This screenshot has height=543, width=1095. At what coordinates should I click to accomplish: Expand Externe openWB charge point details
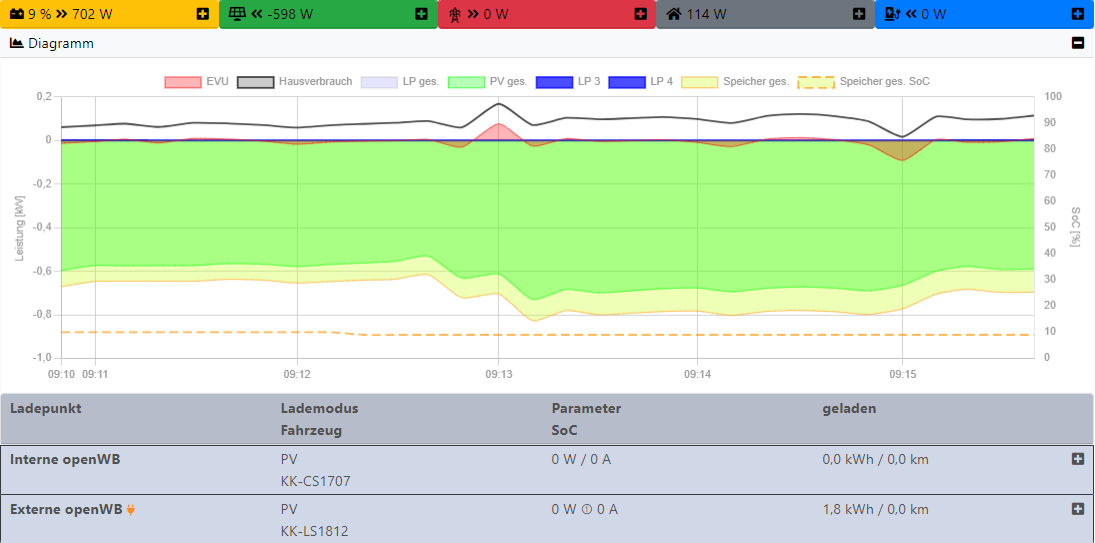(1077, 509)
